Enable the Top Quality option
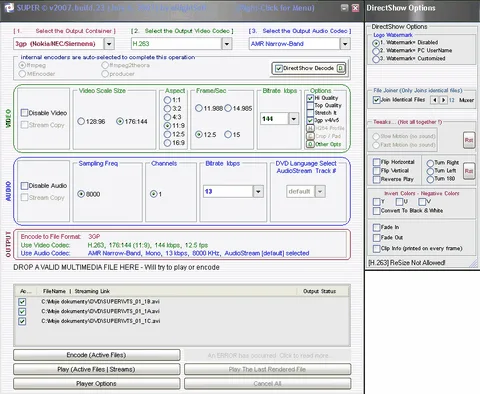 pos(310,106)
